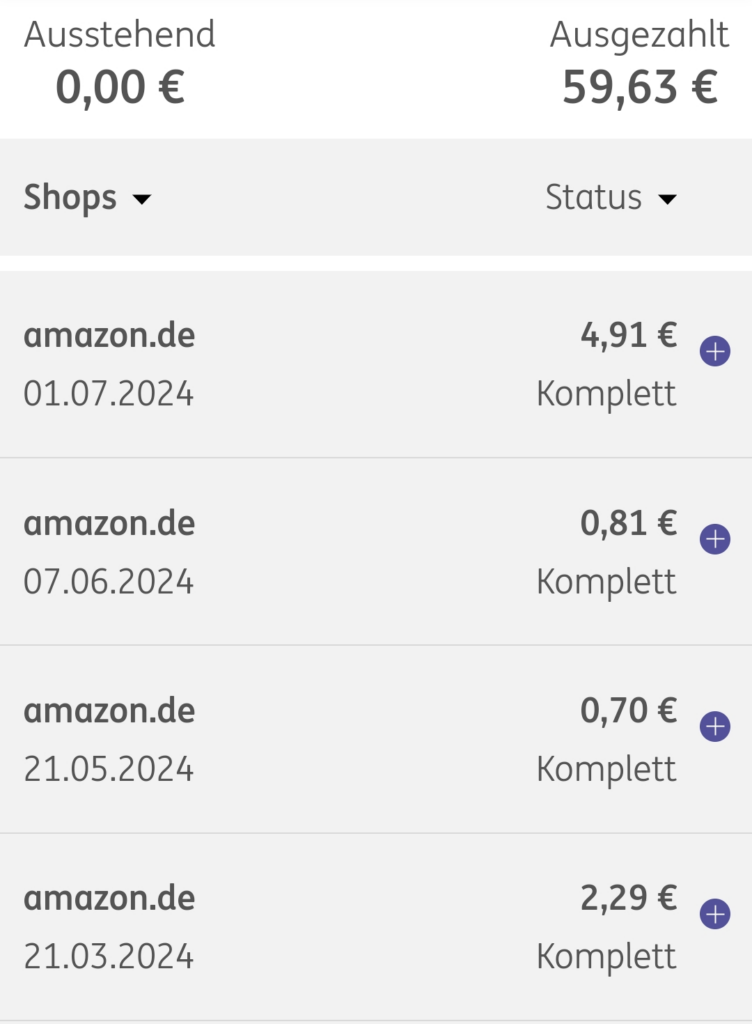Select the Shops column header label

pyautogui.click(x=70, y=198)
